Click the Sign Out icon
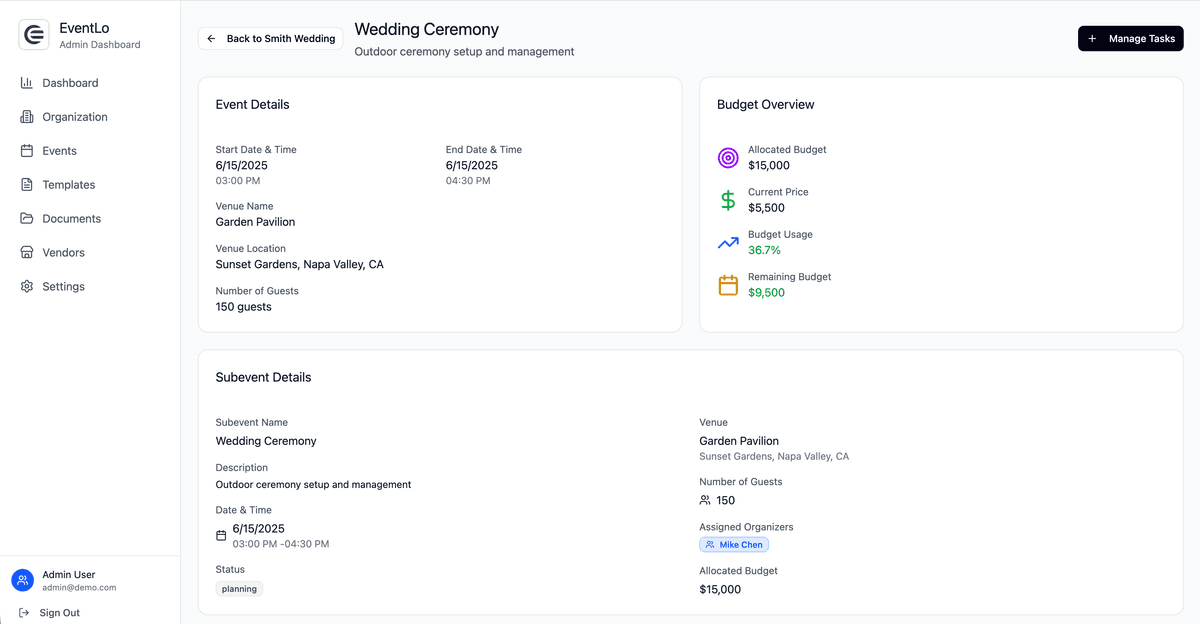Screen dimensions: 1200x624 pos(24,612)
